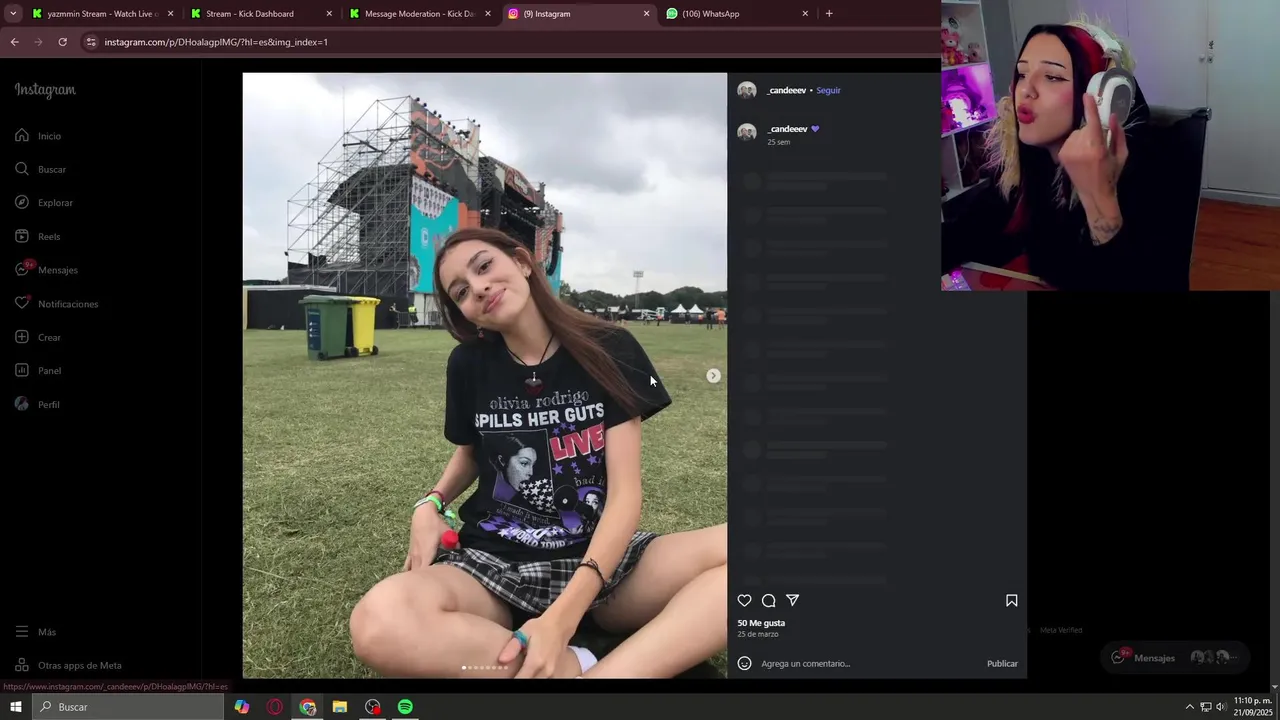The height and width of the screenshot is (720, 1280).
Task: Open Mensajes in sidebar
Action: click(x=46, y=270)
